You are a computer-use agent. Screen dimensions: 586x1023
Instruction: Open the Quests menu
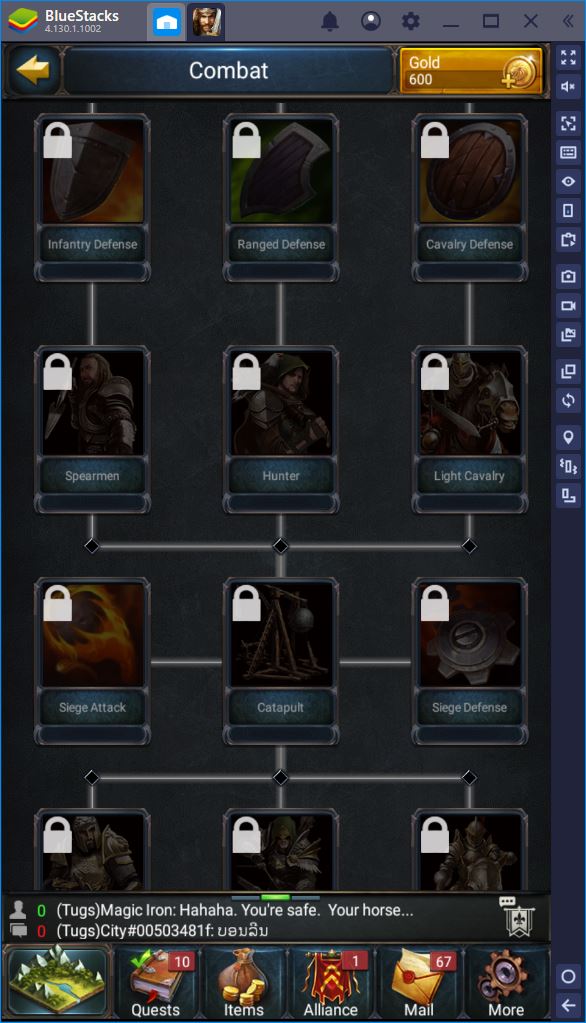pyautogui.click(x=156, y=982)
